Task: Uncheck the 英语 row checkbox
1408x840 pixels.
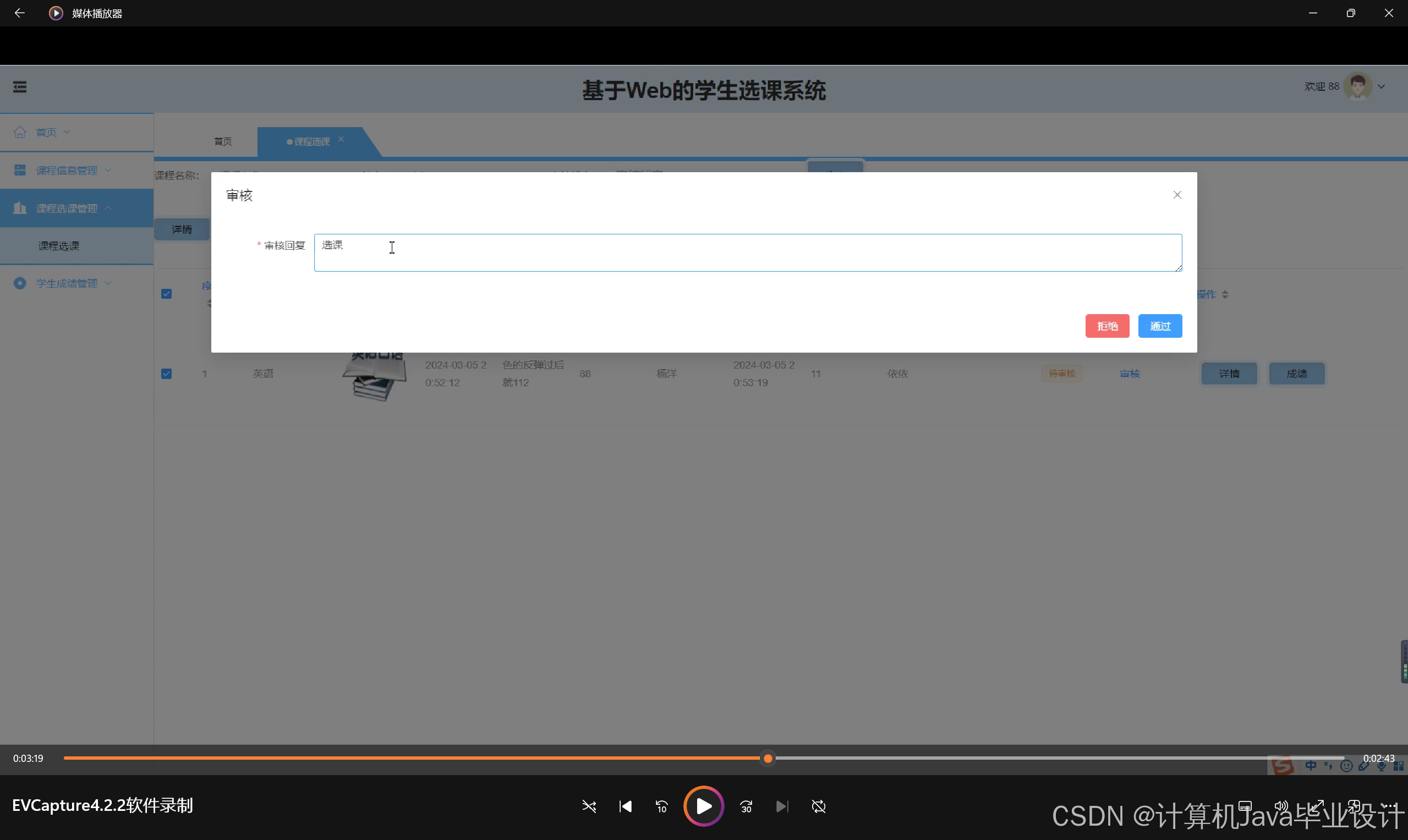Action: (x=167, y=374)
